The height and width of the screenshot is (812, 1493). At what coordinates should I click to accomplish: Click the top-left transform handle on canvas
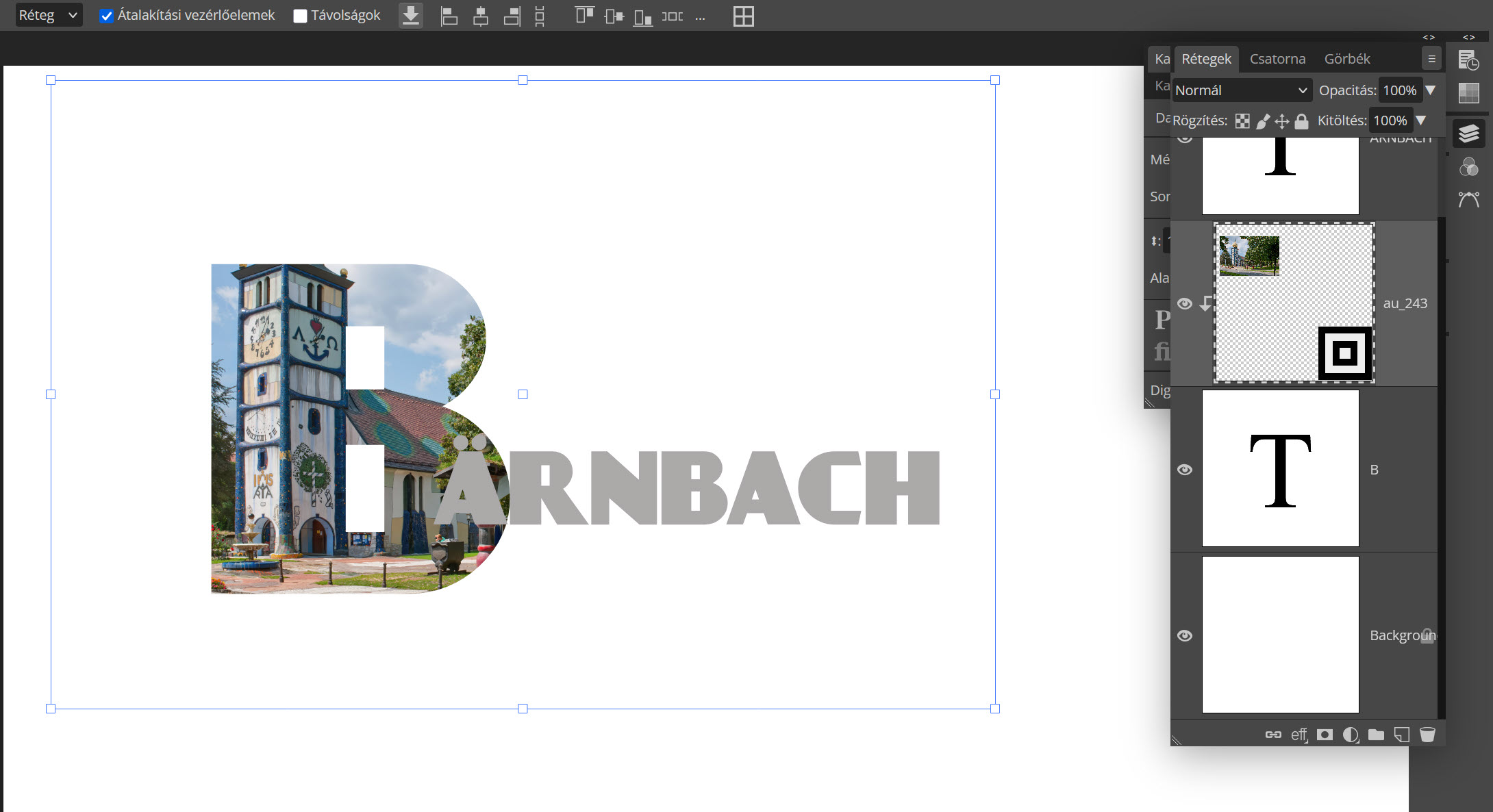(x=51, y=80)
